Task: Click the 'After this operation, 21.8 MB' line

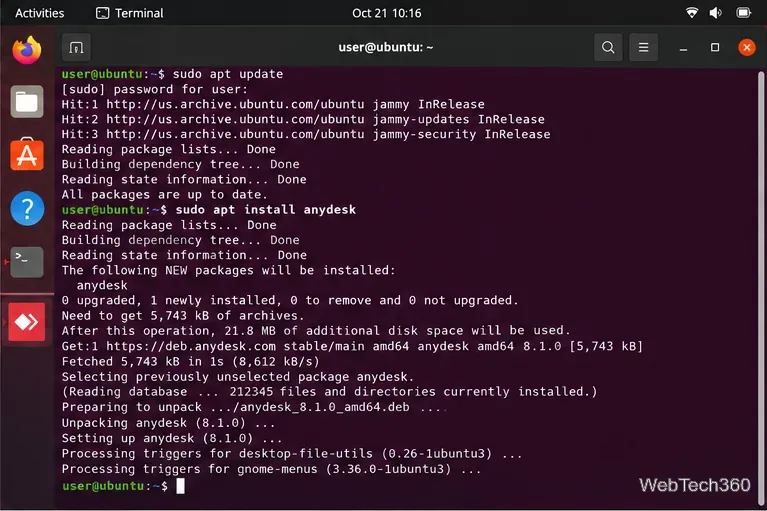Action: pyautogui.click(x=316, y=331)
